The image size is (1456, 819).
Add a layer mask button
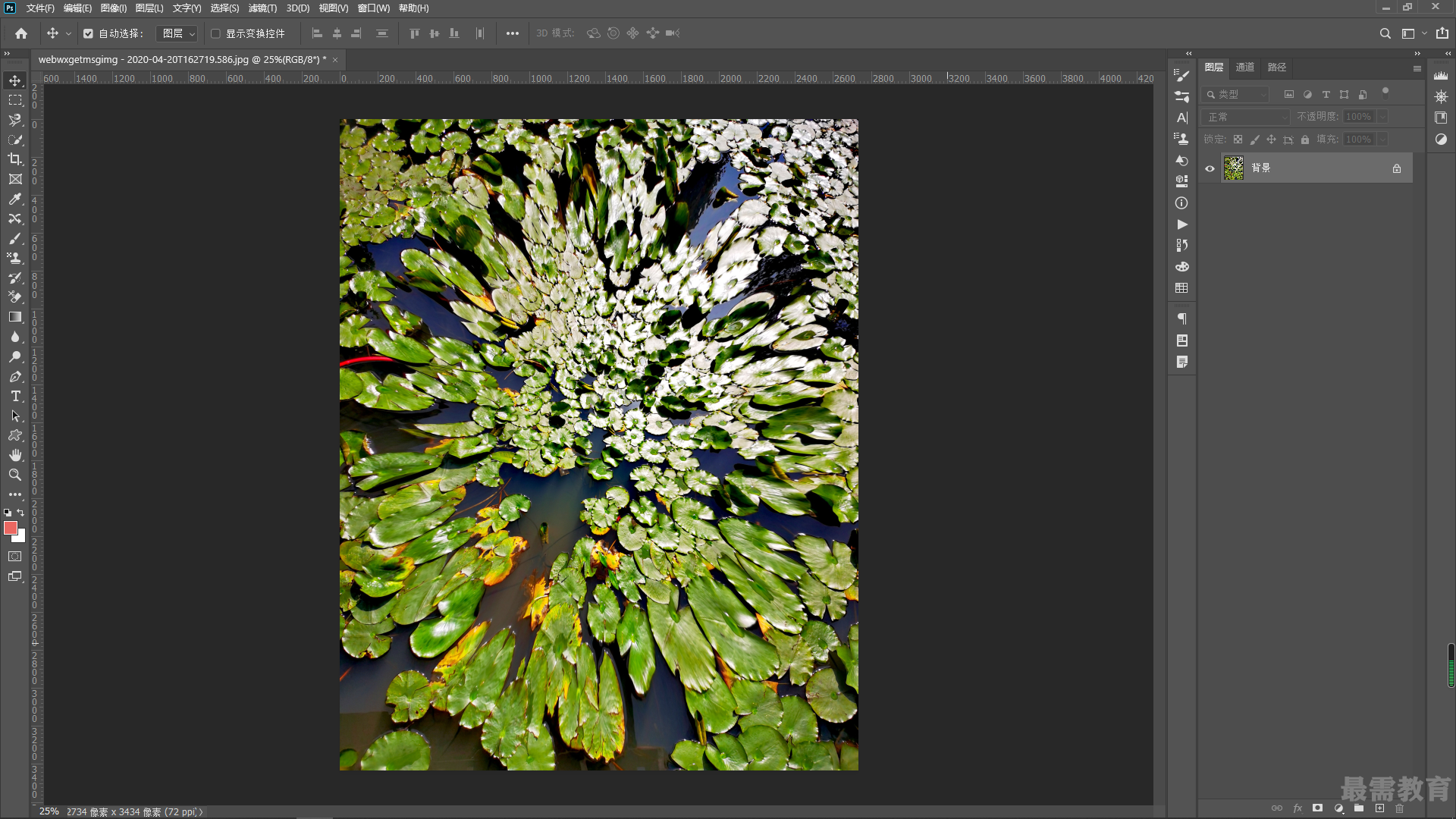(x=1318, y=808)
